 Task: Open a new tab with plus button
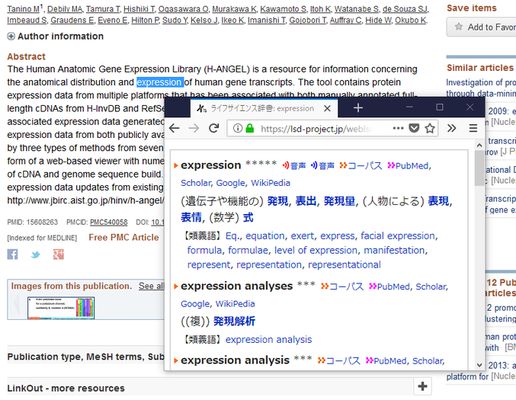[358, 108]
